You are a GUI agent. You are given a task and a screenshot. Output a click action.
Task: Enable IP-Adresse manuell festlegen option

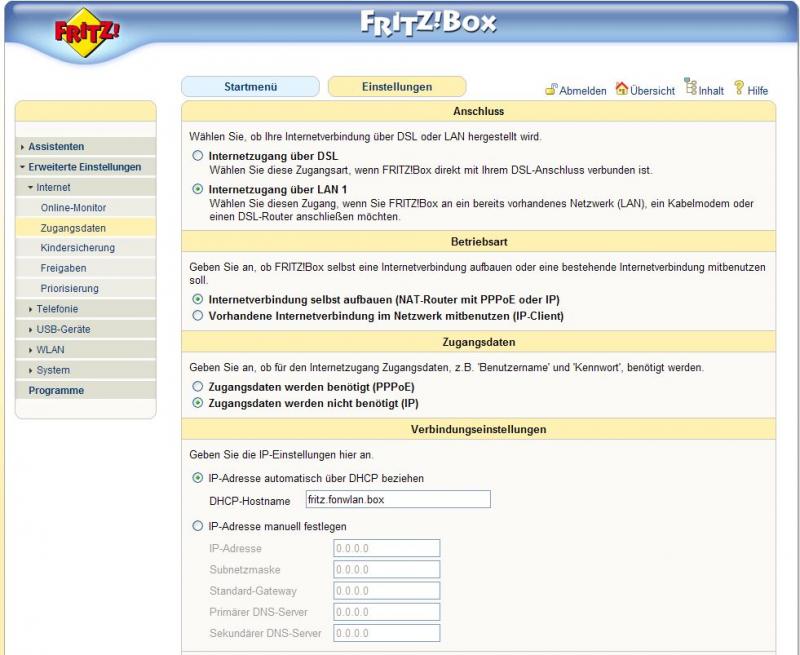click(197, 525)
